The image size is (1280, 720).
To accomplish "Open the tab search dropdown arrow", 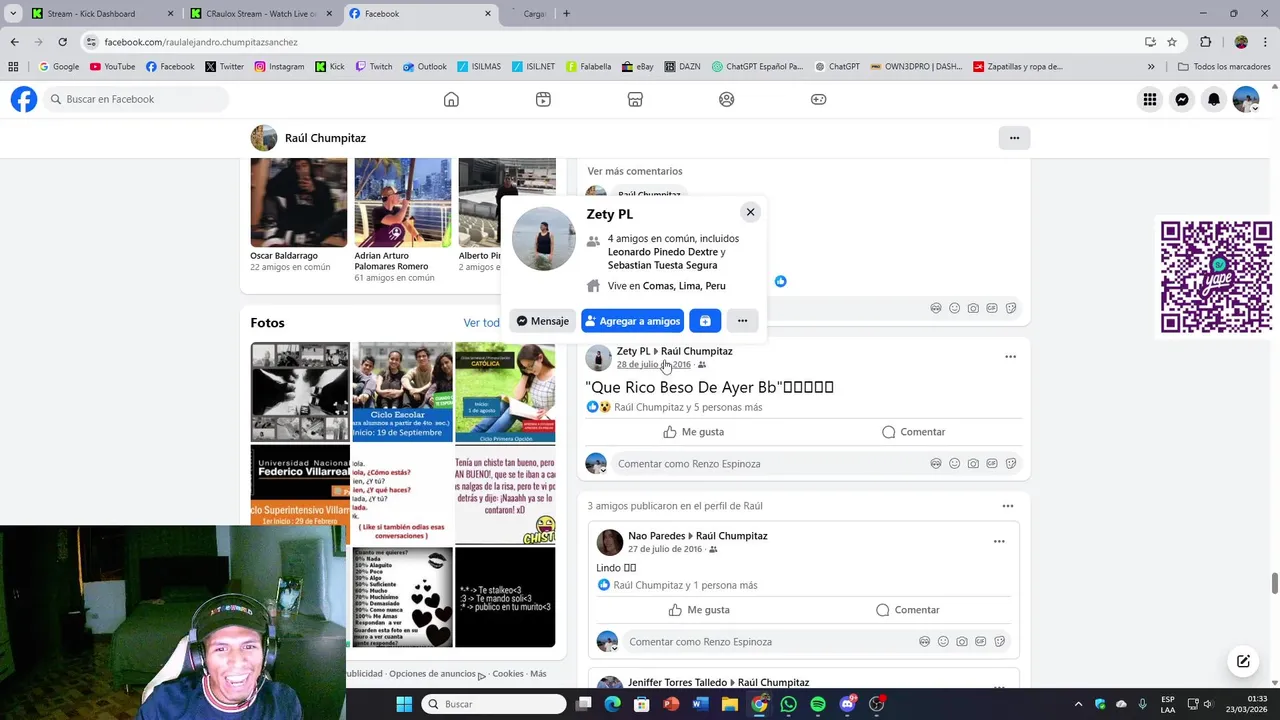I will [13, 14].
